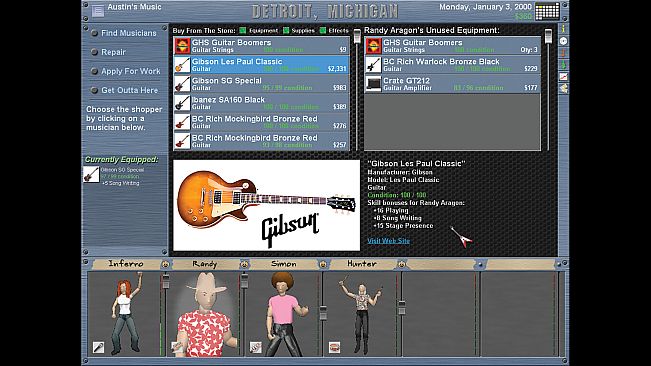Click the Unused Equipment scrollbar handle

[x=548, y=36]
